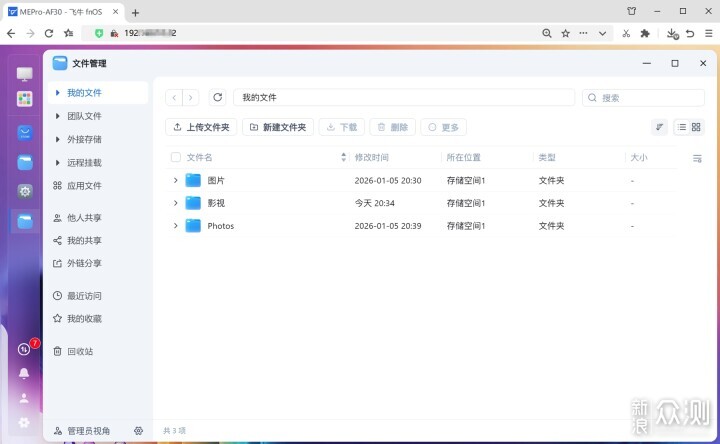Open the sort order icon
This screenshot has height=444, width=720.
[x=659, y=127]
